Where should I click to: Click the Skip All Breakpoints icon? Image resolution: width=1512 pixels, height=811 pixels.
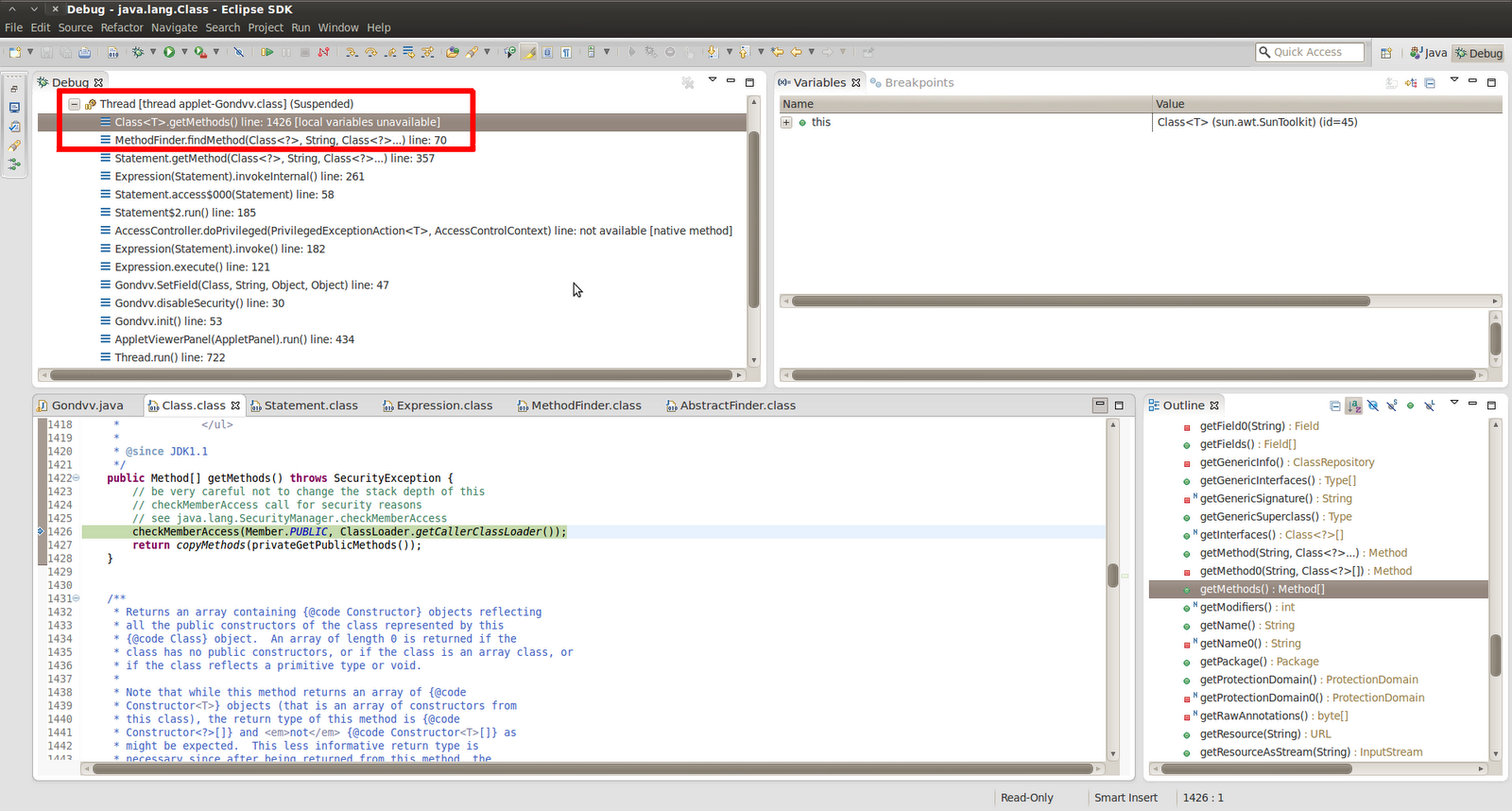(239, 52)
